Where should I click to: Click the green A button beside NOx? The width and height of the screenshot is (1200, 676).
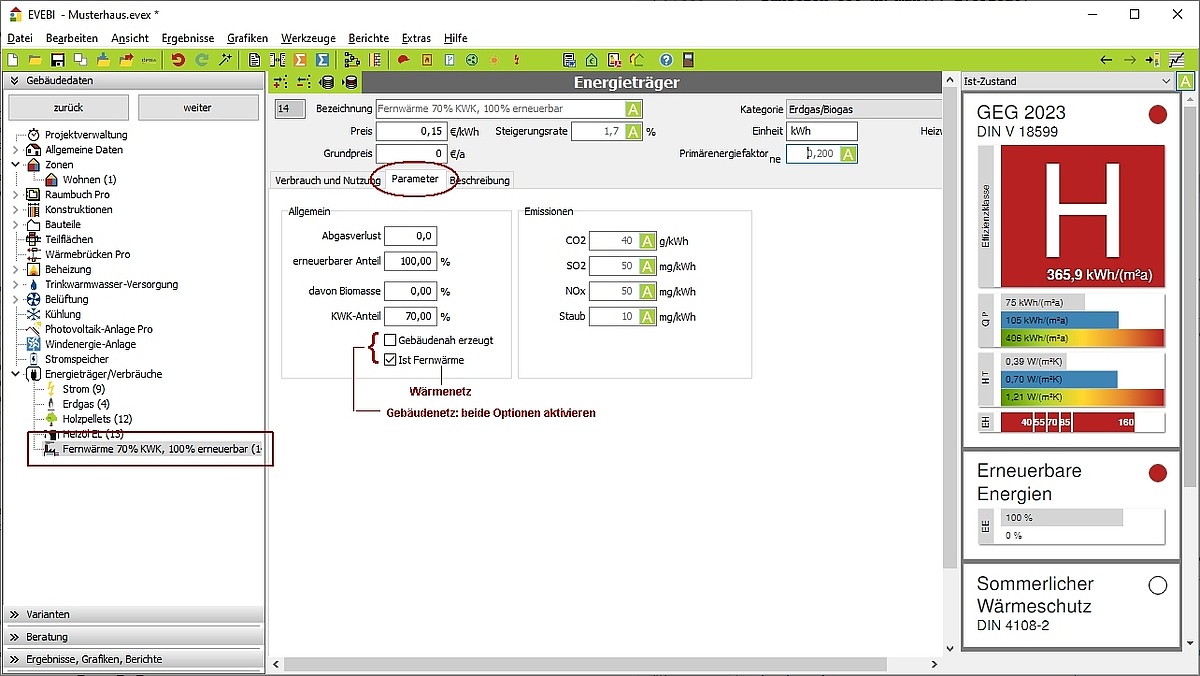pos(648,291)
